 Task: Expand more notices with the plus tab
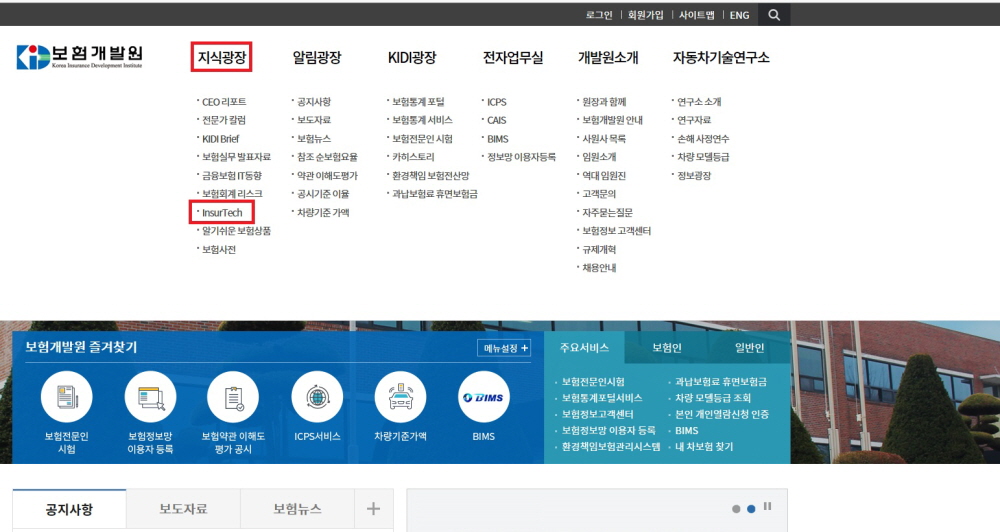373,508
